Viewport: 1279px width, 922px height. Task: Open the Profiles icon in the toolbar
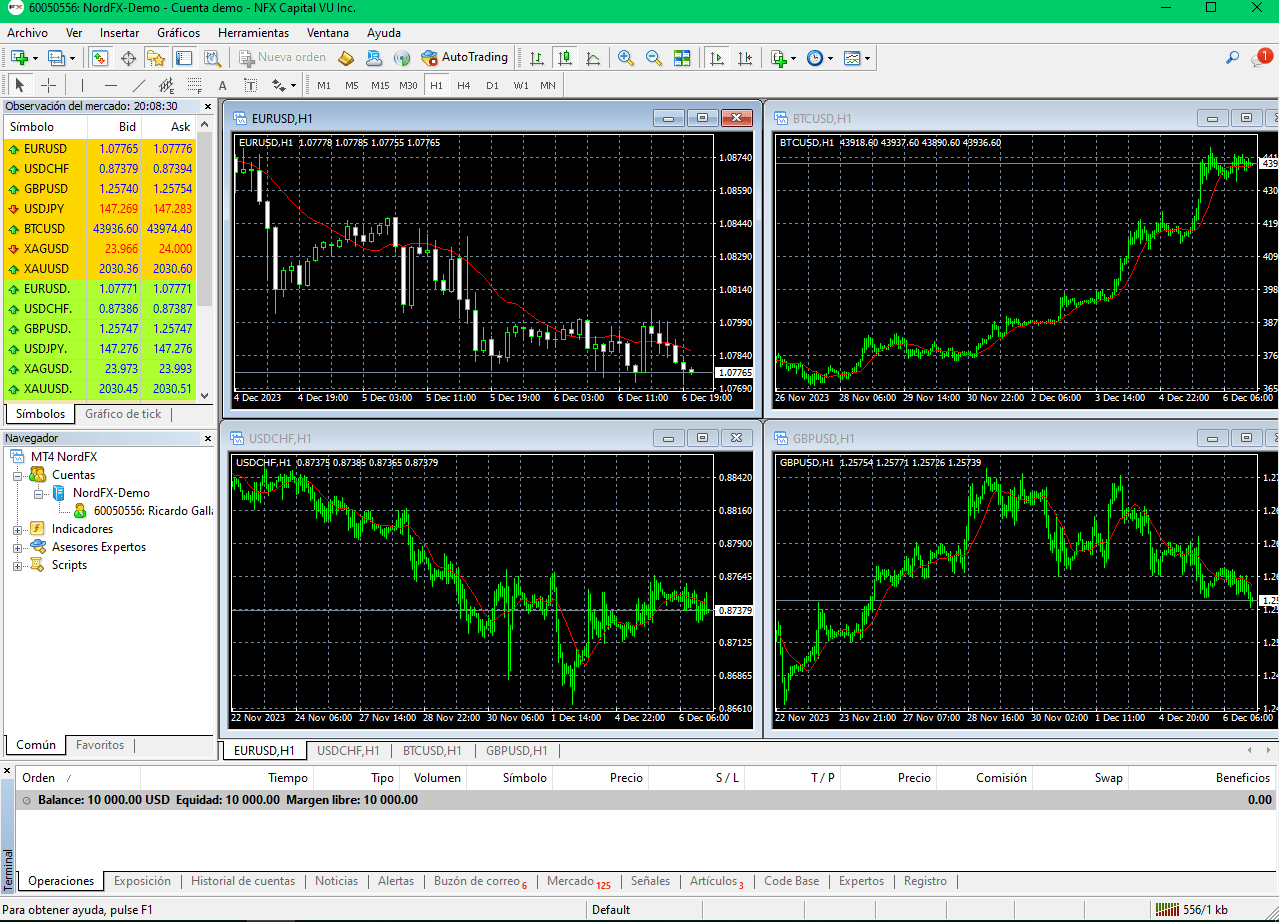56,58
